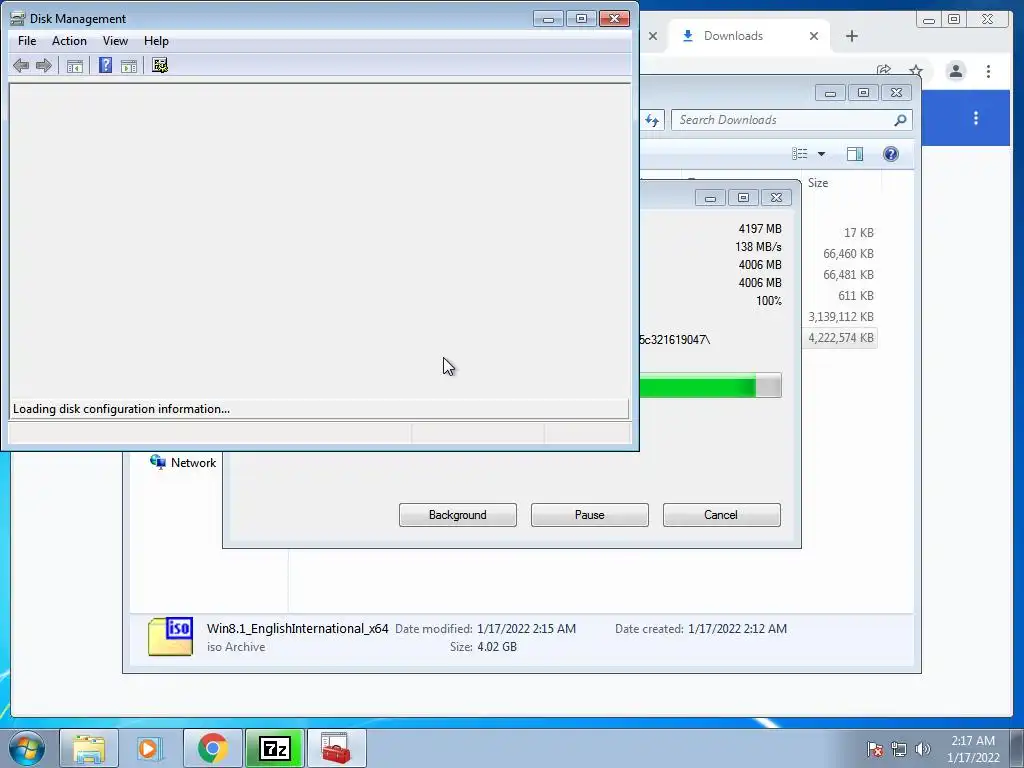The width and height of the screenshot is (1024, 768).
Task: Select the file row sized 4,222,574 KB
Action: pyautogui.click(x=840, y=338)
